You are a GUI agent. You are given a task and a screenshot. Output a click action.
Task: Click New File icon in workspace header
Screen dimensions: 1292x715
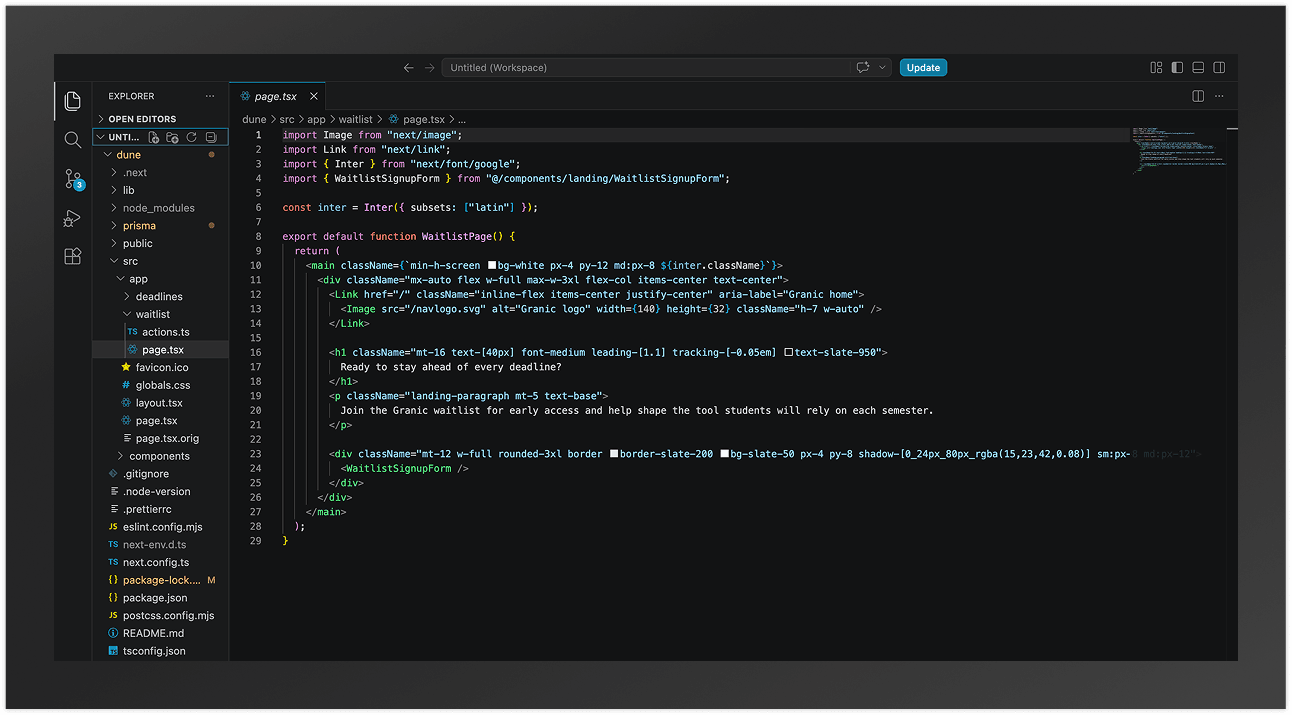(154, 137)
